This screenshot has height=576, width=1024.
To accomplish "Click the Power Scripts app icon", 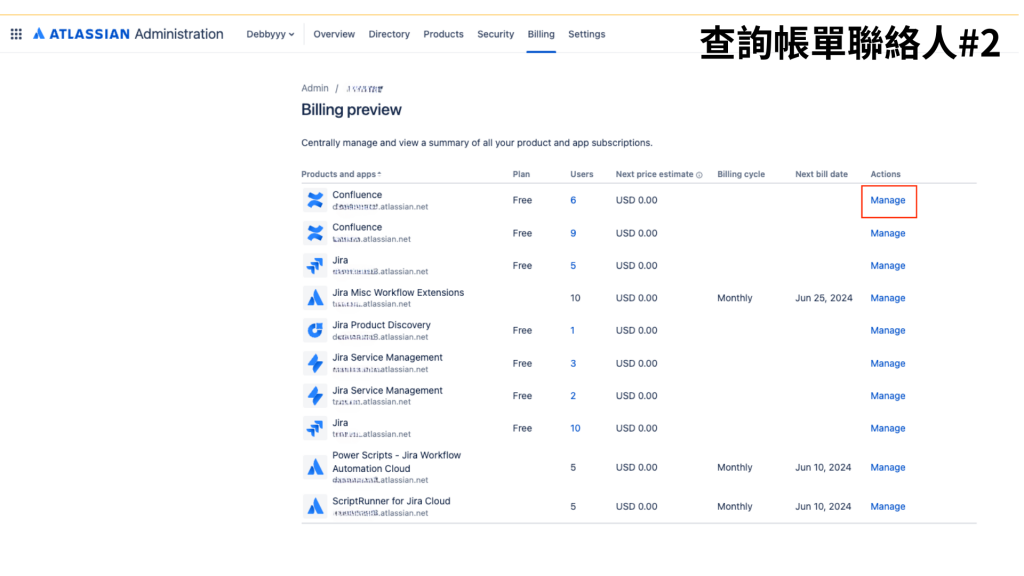I will [315, 468].
